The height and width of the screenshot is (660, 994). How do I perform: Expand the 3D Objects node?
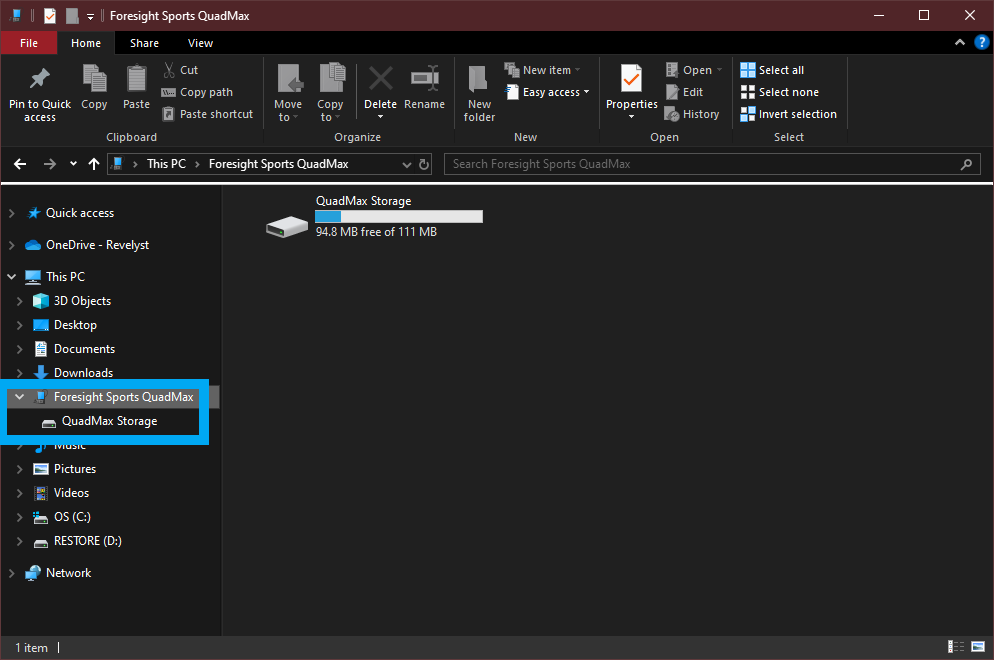point(19,301)
